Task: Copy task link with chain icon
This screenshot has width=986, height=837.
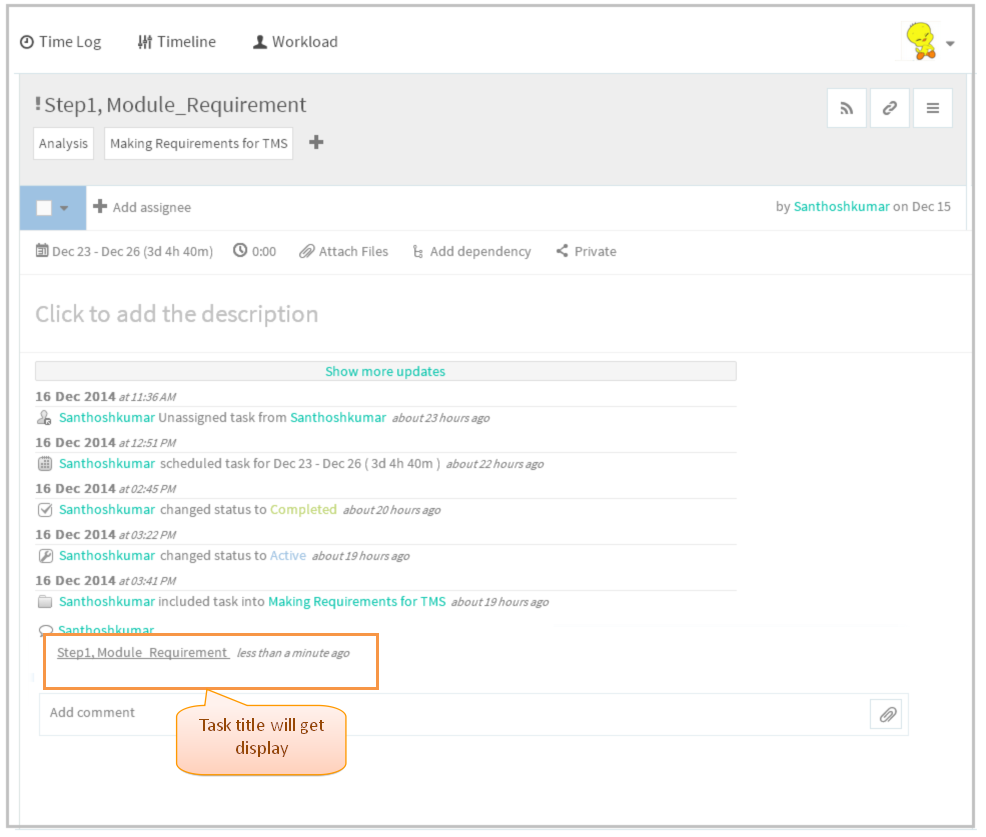Action: click(889, 108)
